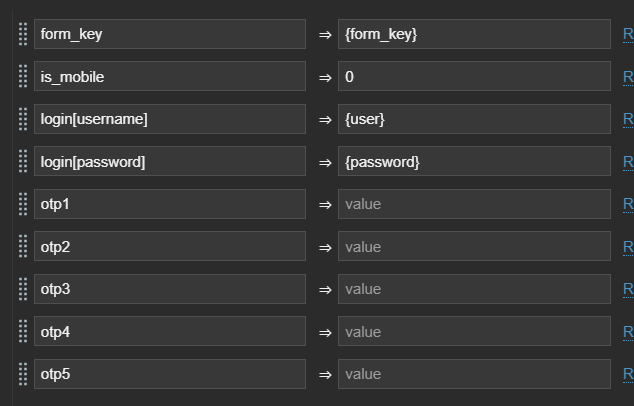This screenshot has width=634, height=406.
Task: Focus the {user} value field
Action: 473,119
